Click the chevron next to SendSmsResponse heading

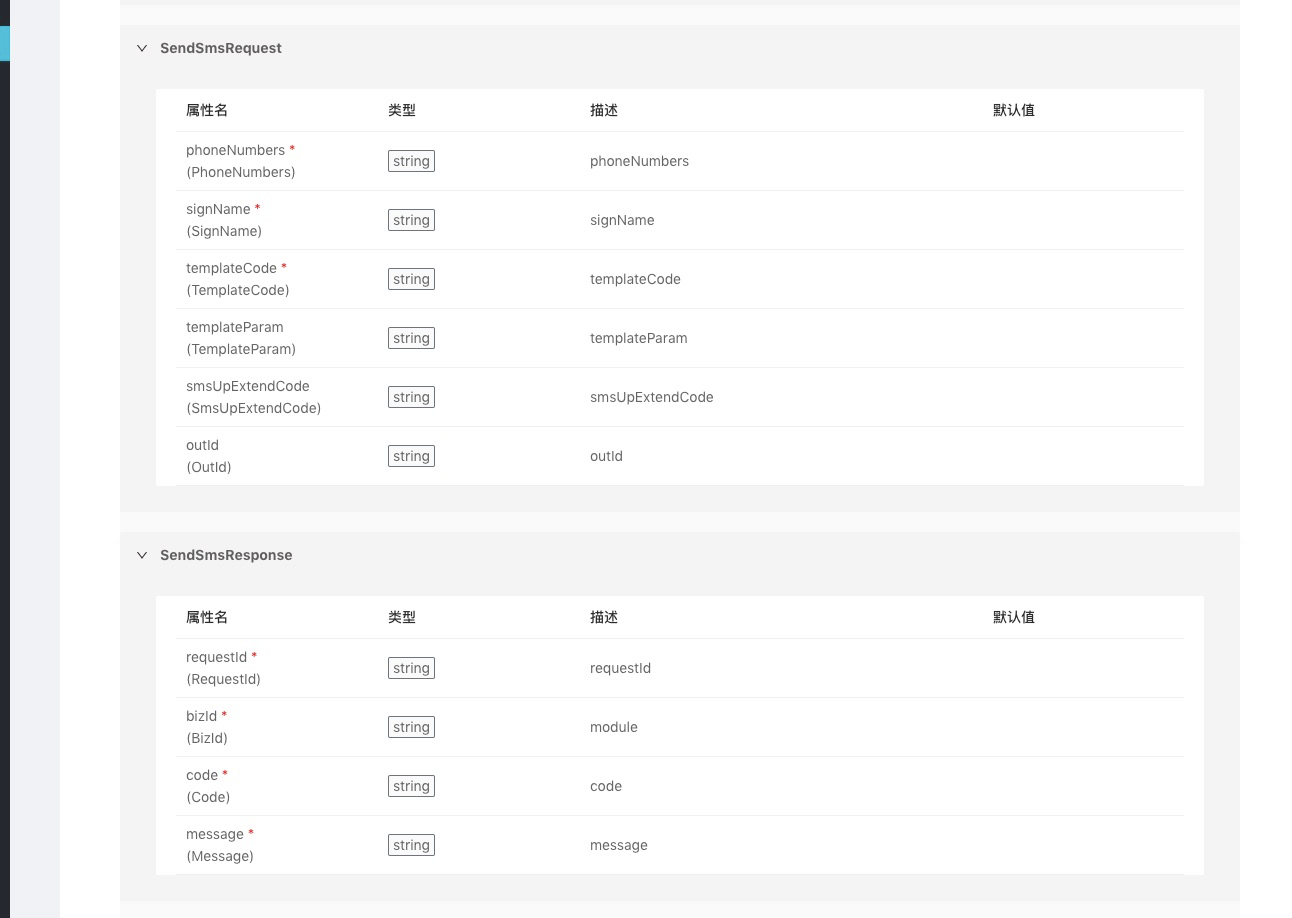142,555
